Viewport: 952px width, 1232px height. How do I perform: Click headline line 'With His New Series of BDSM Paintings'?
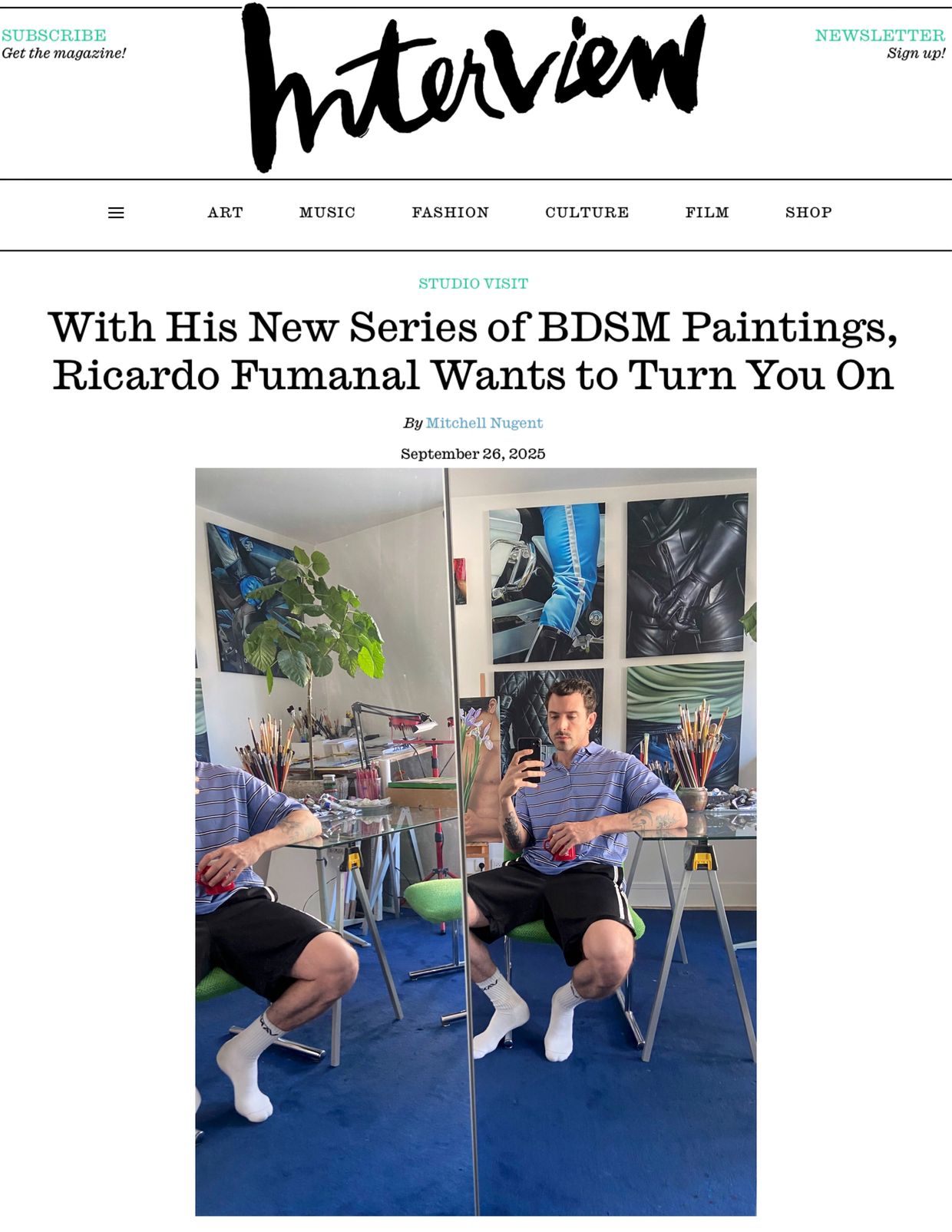point(473,328)
